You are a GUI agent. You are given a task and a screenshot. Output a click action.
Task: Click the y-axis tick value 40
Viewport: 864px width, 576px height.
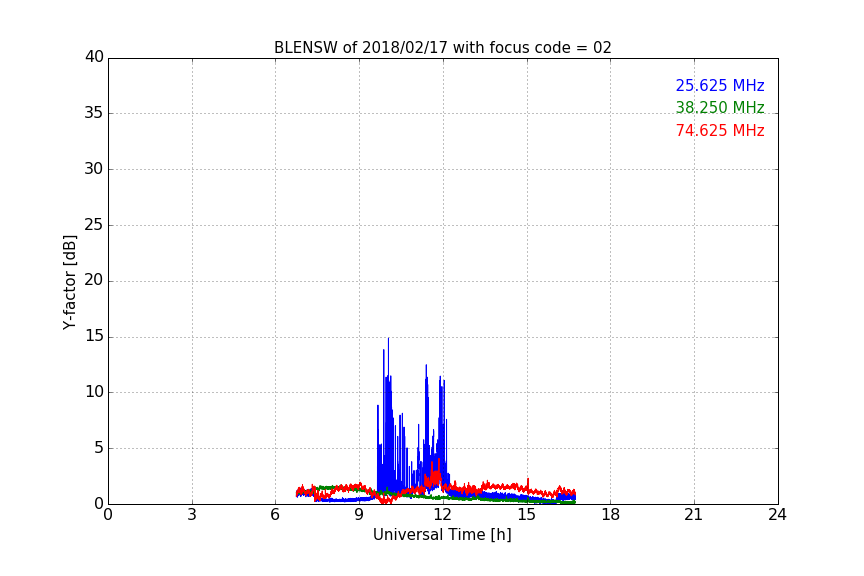click(94, 57)
